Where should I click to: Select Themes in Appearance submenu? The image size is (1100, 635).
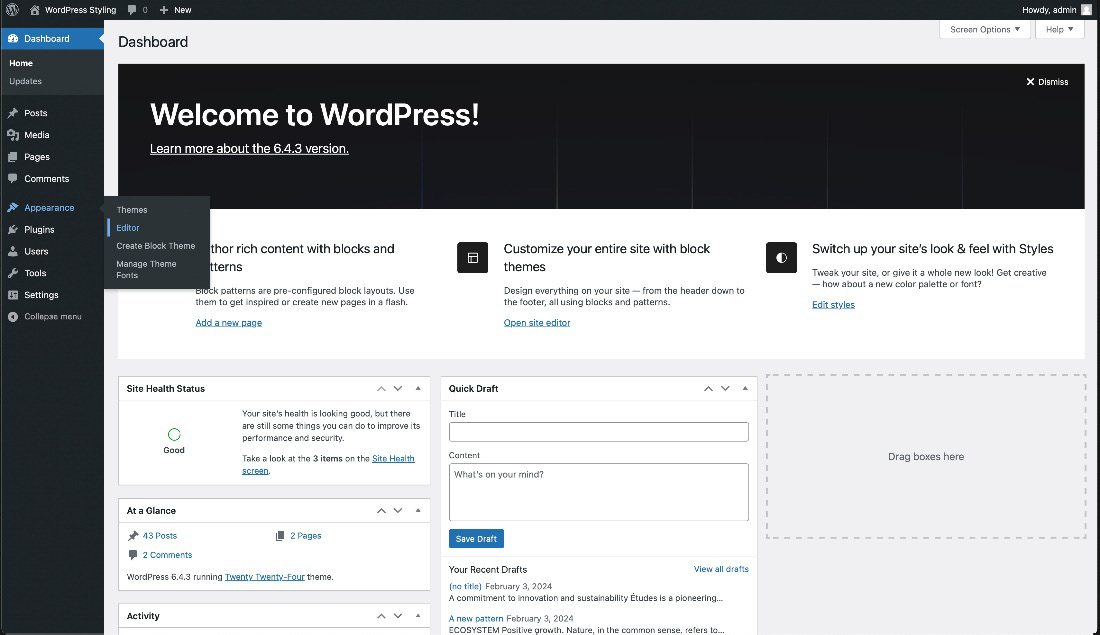(132, 210)
